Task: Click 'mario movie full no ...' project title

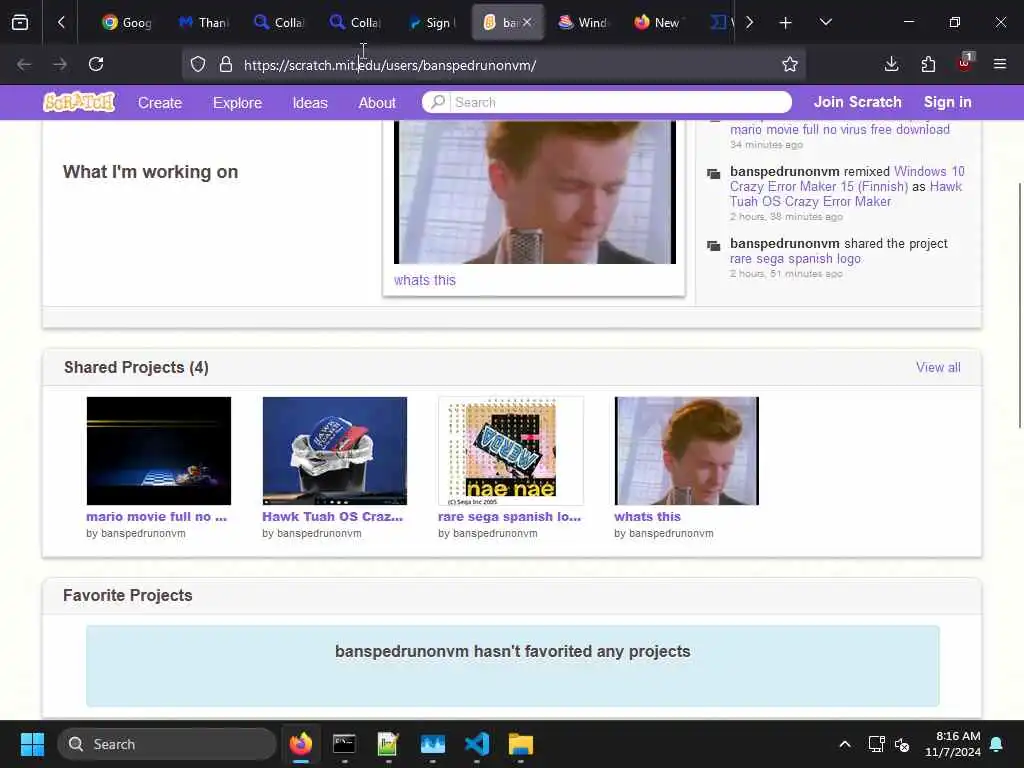Action: (x=157, y=517)
